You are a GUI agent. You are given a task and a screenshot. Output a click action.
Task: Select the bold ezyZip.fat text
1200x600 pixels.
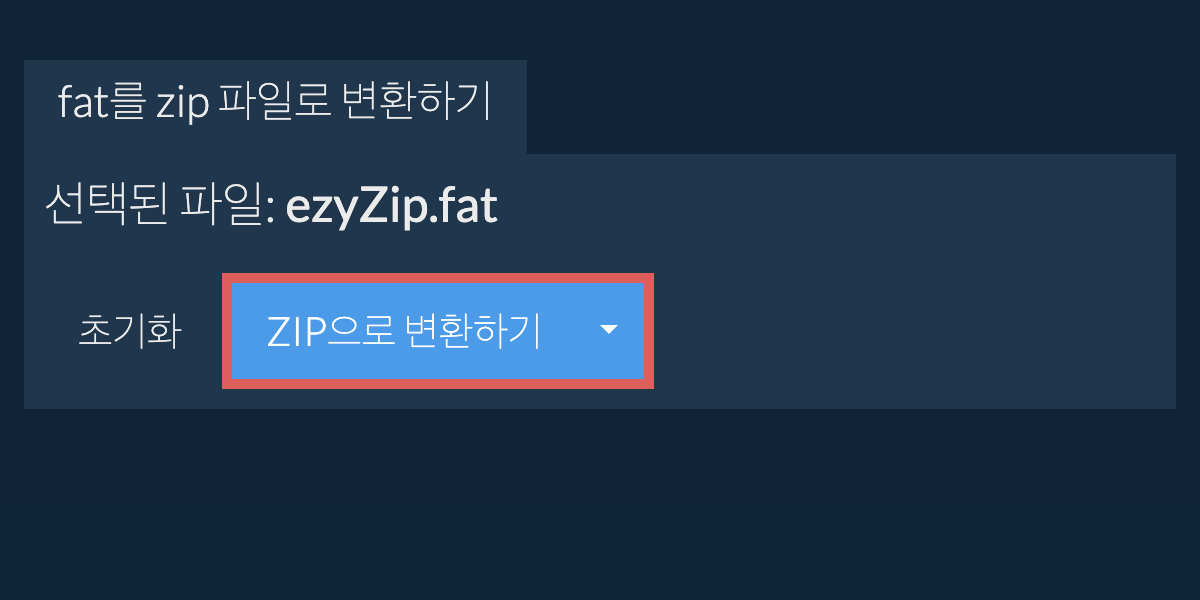pyautogui.click(x=392, y=208)
